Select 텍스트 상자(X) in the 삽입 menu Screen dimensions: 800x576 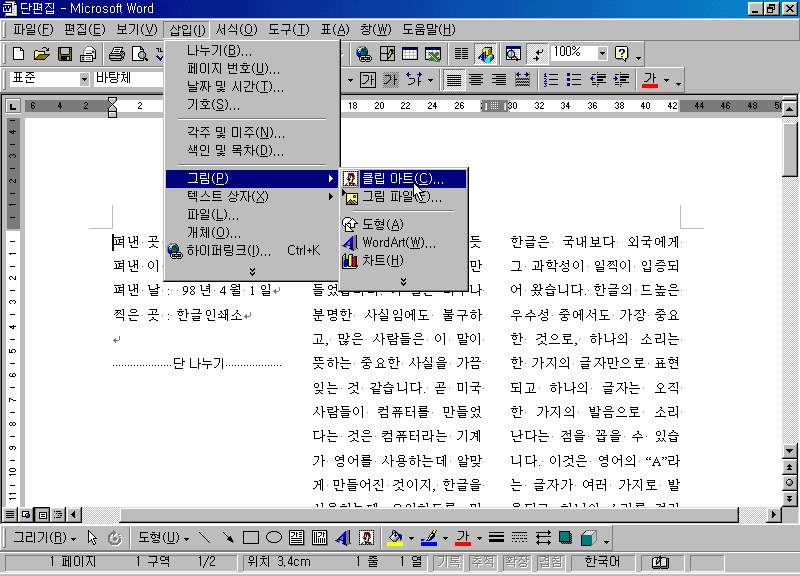pos(252,196)
